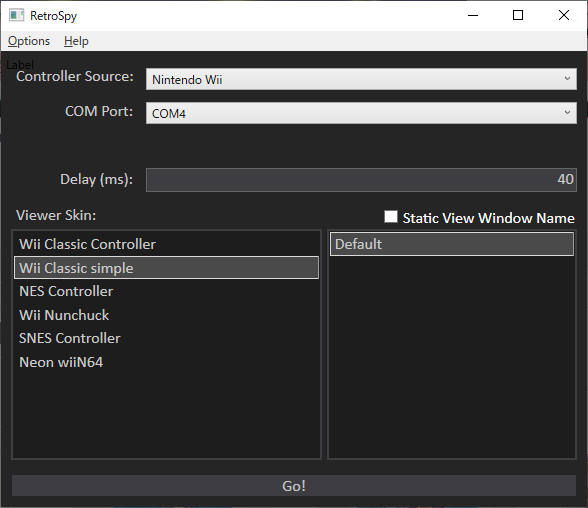Click the RetroSpy title bar app icon
Image resolution: width=588 pixels, height=508 pixels.
pos(16,15)
